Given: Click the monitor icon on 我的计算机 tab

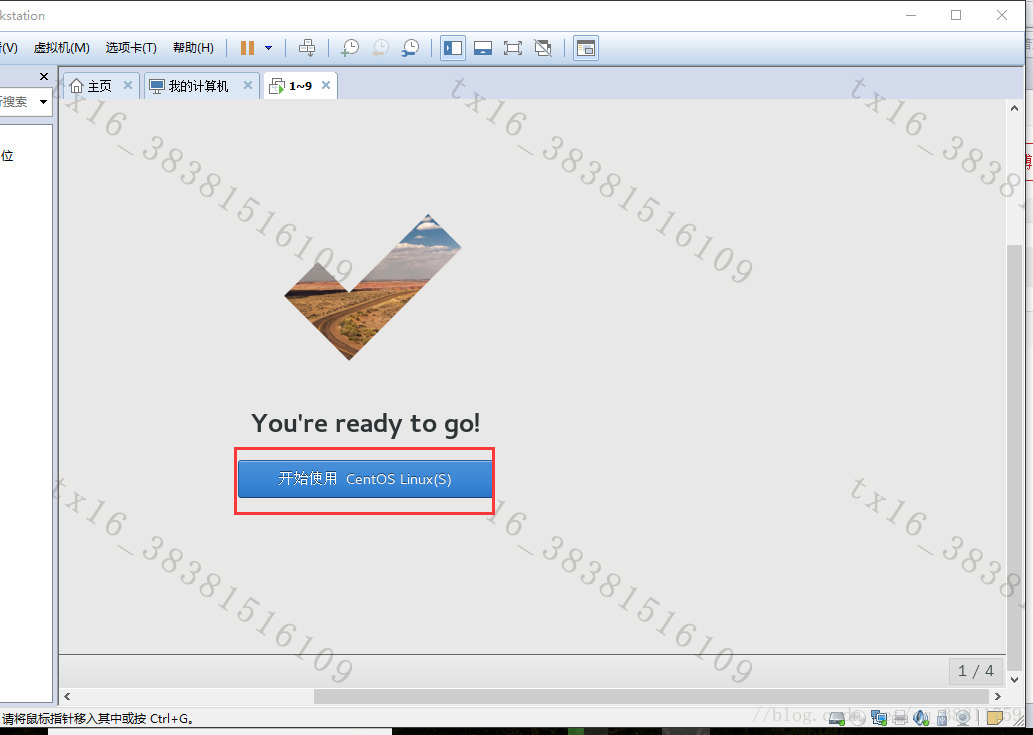Looking at the screenshot, I should [157, 86].
